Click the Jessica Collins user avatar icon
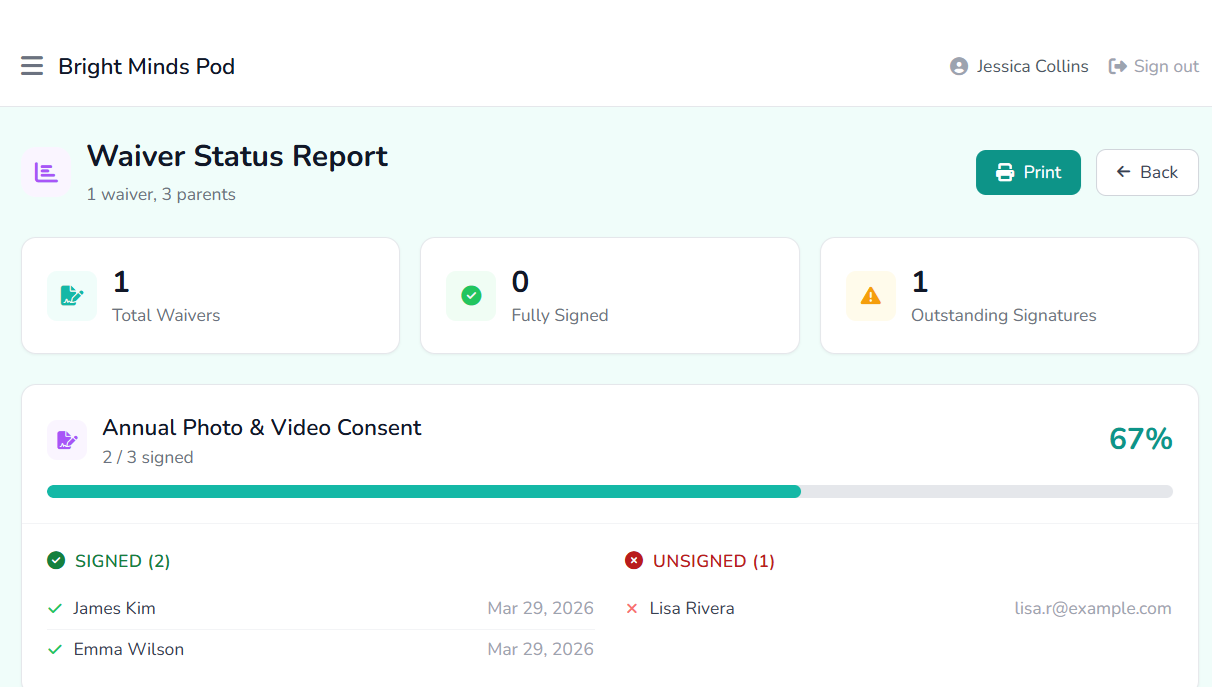This screenshot has height=687, width=1212. tap(958, 66)
